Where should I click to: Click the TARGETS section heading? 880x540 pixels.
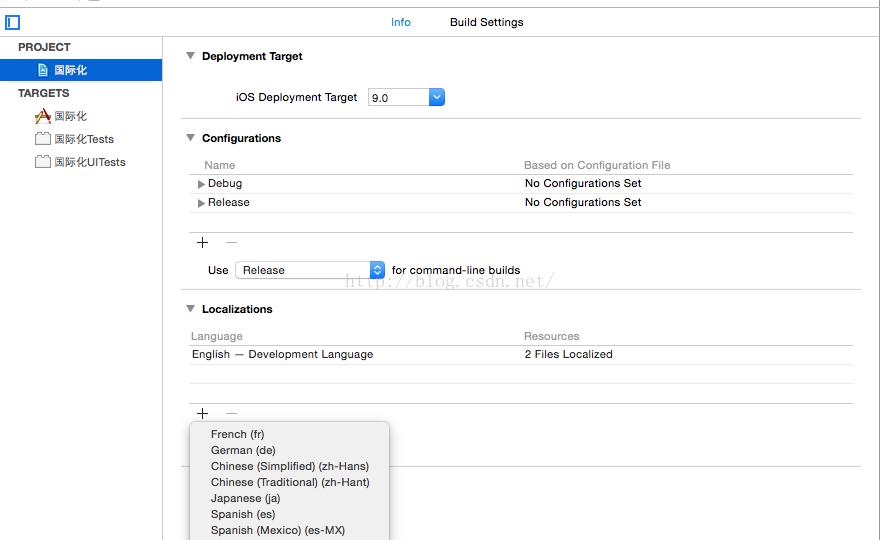(x=44, y=93)
